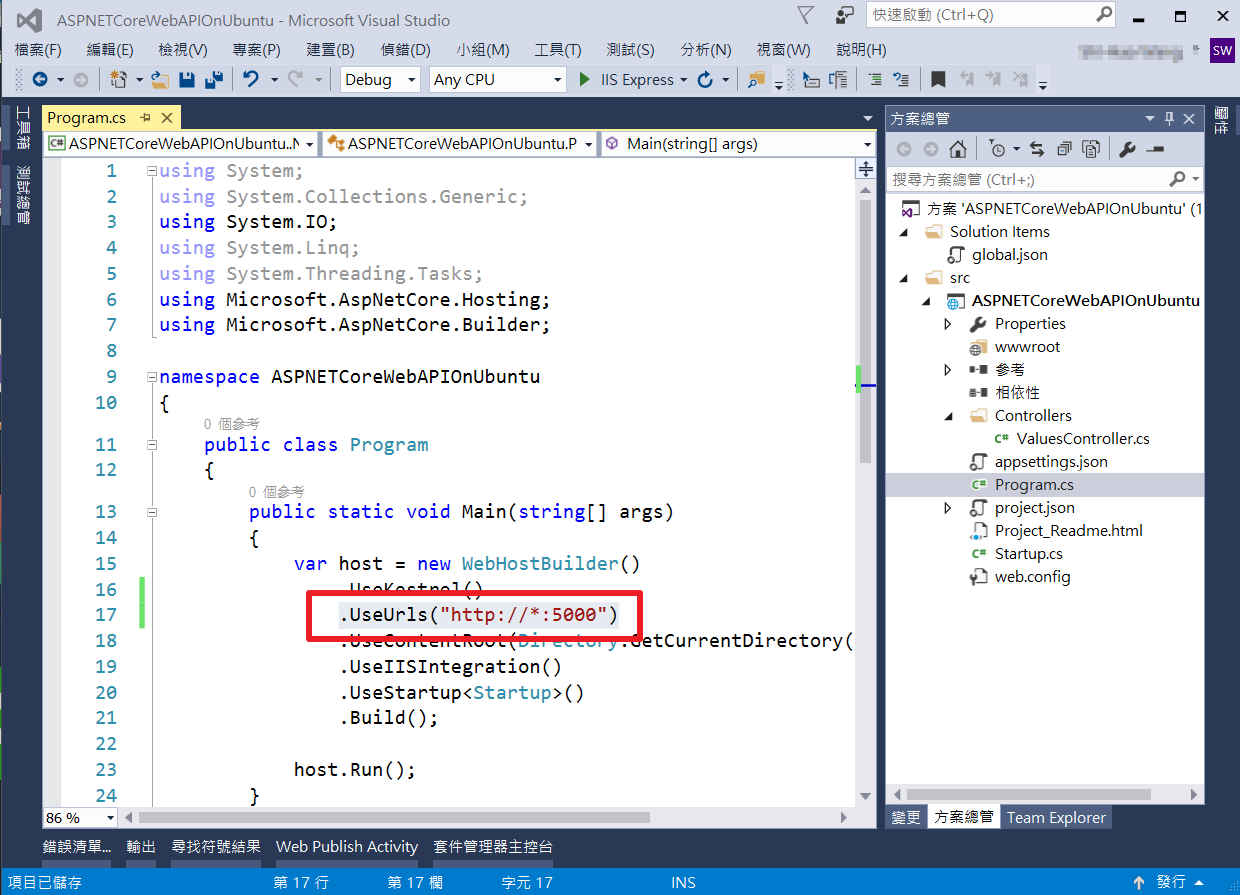Toggle auto-hide pin on Solution Explorer panel
This screenshot has width=1240, height=895.
pos(1169,119)
